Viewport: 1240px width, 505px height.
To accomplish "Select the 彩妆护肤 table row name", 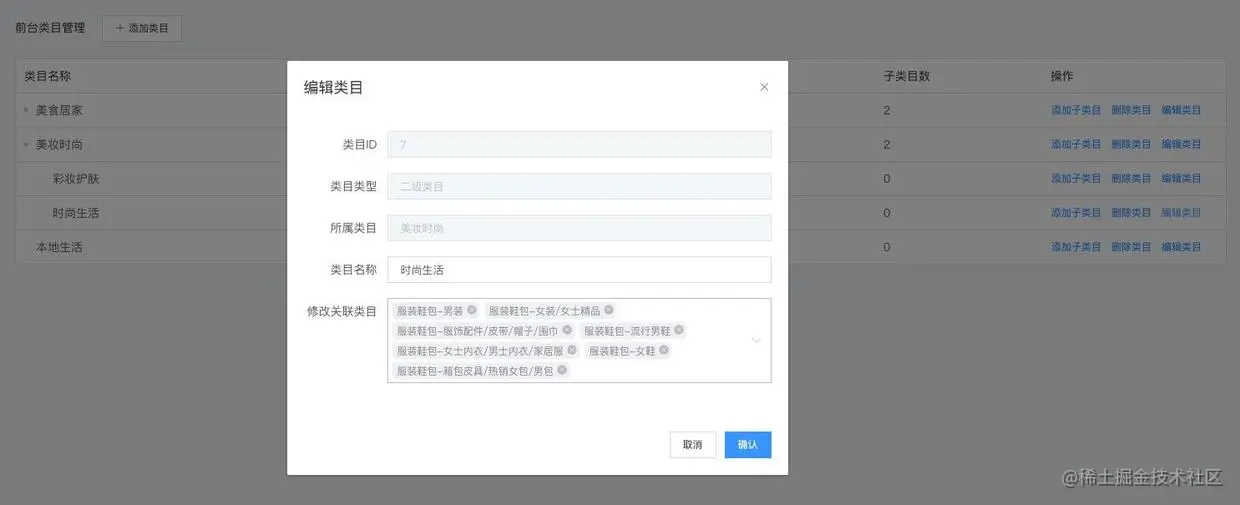I will 76,179.
